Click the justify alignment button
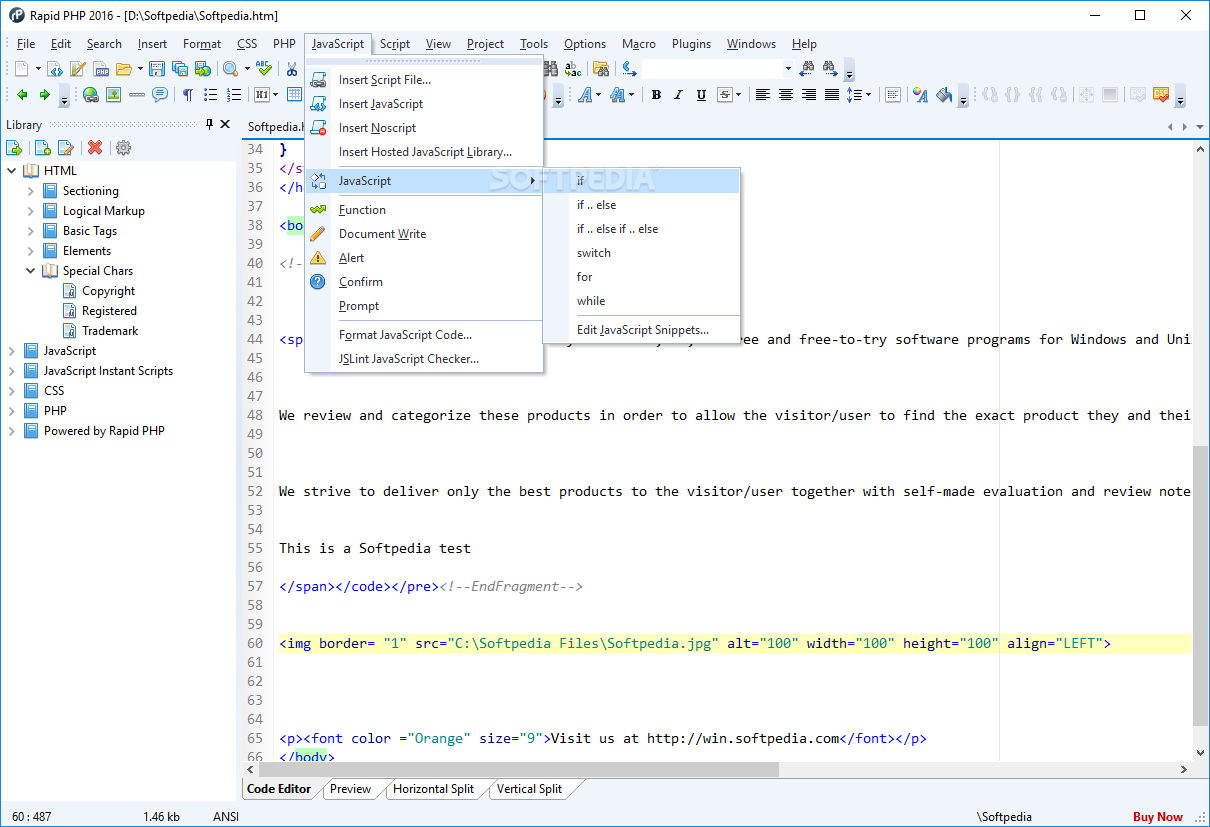 pyautogui.click(x=831, y=95)
